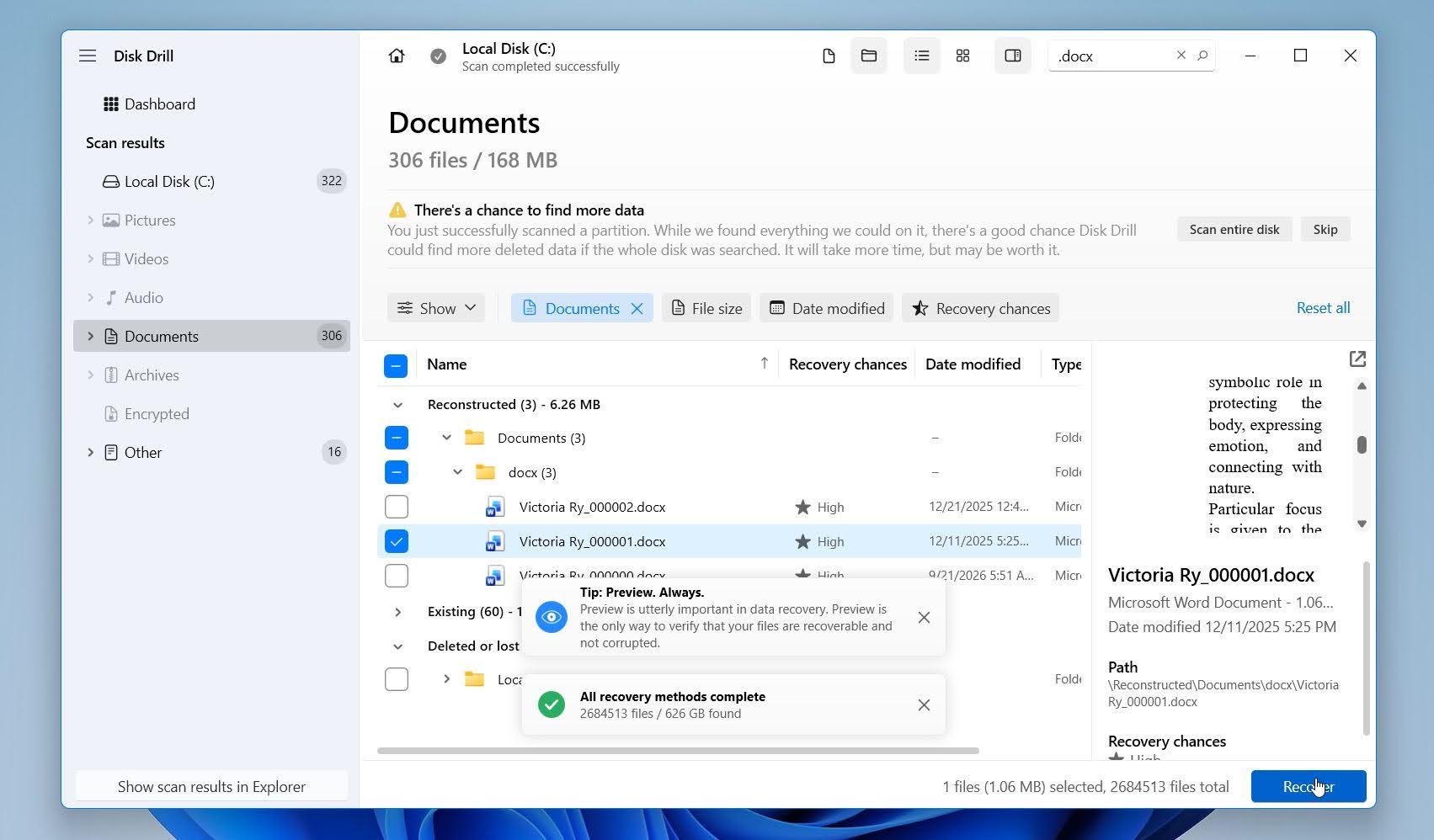Image resolution: width=1434 pixels, height=840 pixels.
Task: Open the hamburger menu beside Disk Drill
Action: coord(88,56)
